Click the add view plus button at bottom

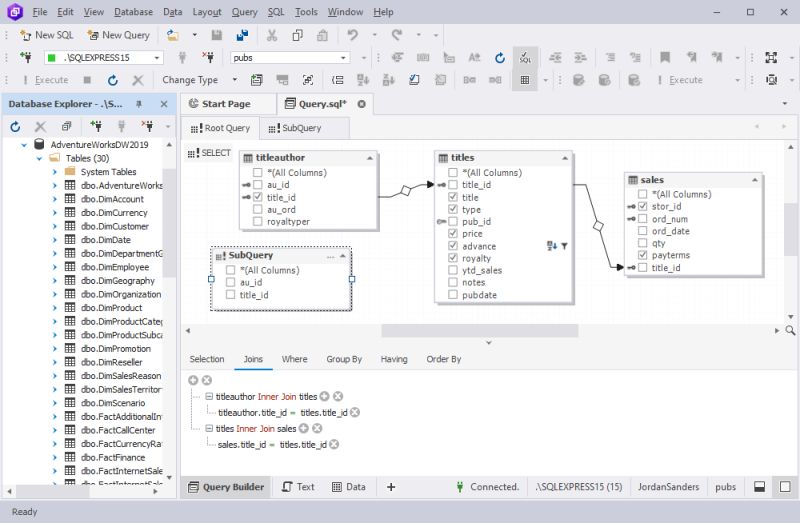point(391,487)
